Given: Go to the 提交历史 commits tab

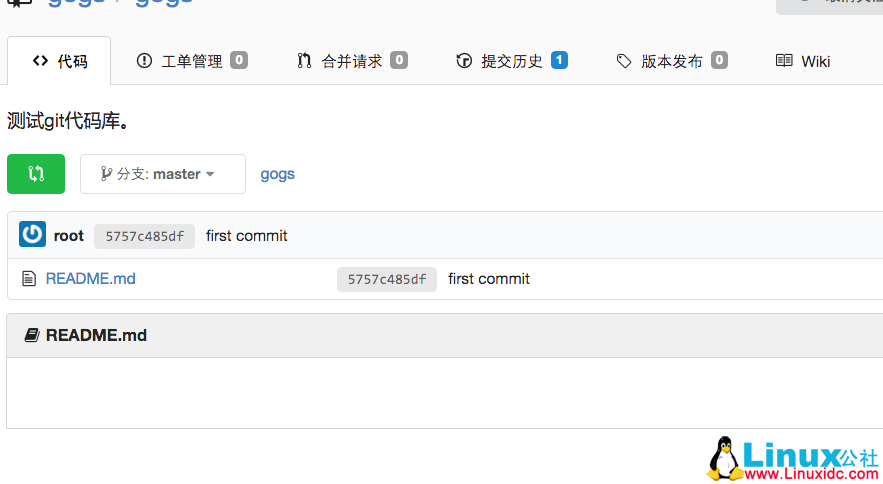Looking at the screenshot, I should 511,61.
